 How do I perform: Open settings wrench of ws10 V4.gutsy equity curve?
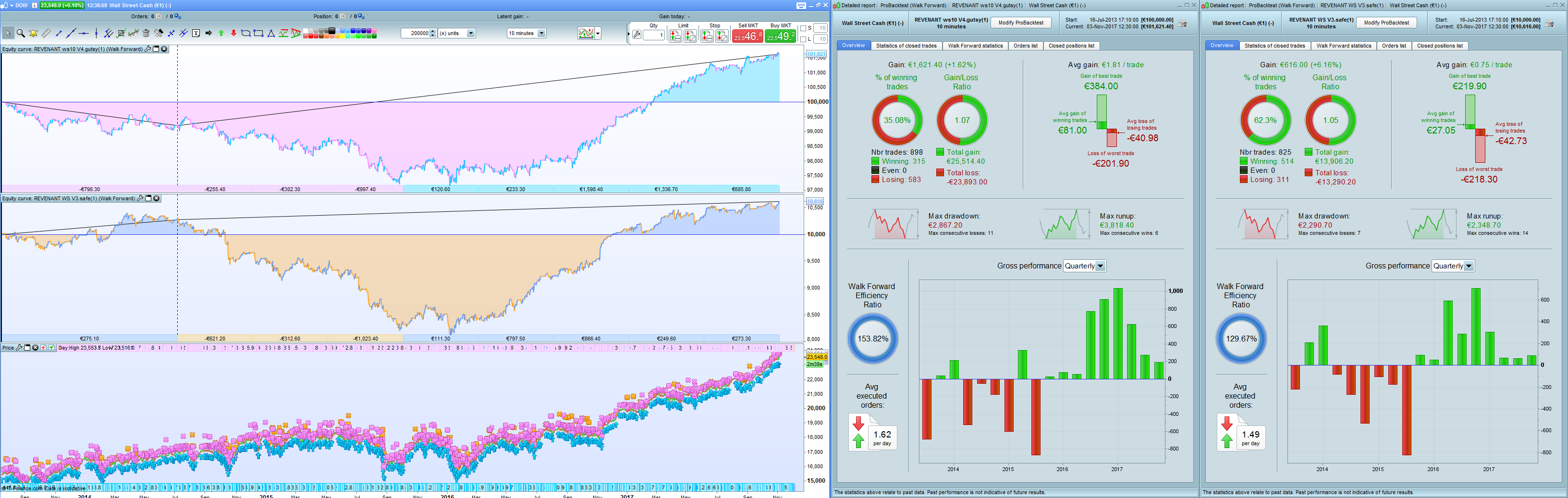(x=148, y=49)
